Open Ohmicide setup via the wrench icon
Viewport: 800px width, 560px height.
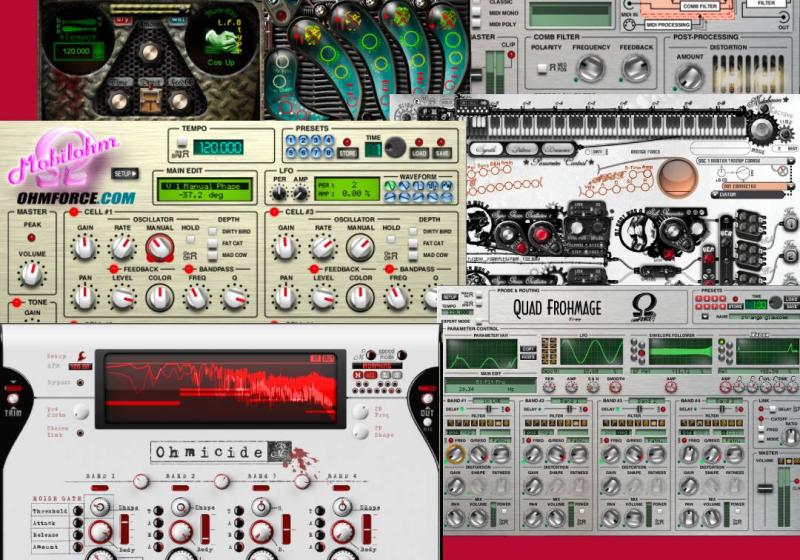(81, 356)
